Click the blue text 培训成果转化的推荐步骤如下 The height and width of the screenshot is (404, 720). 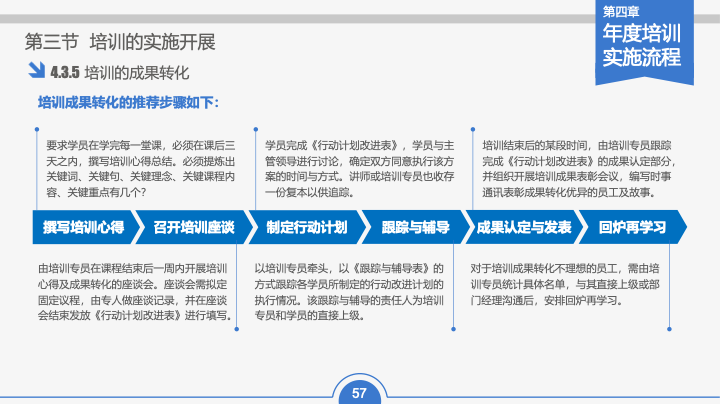[x=128, y=102]
